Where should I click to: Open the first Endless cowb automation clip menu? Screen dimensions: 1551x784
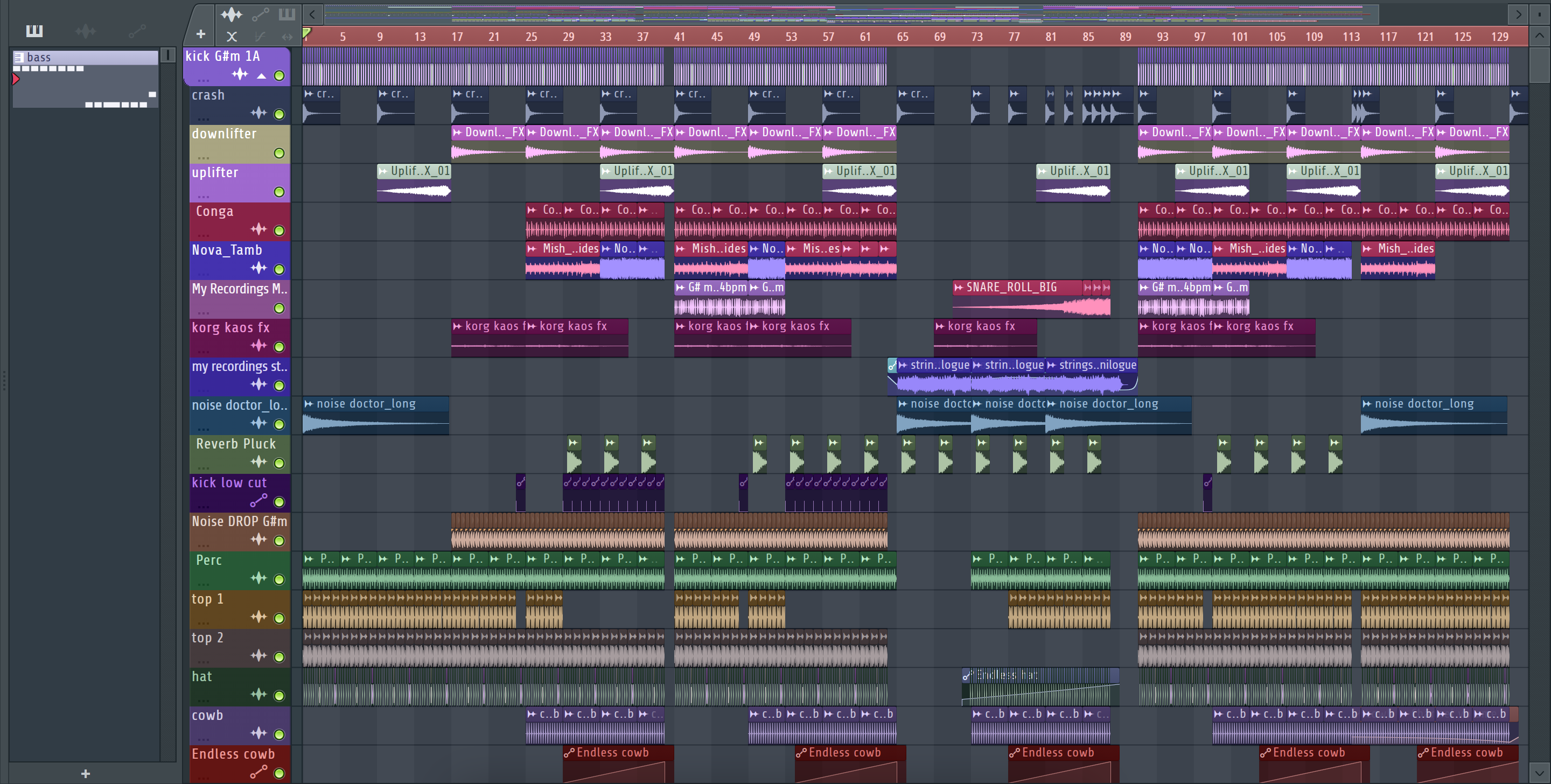569,753
